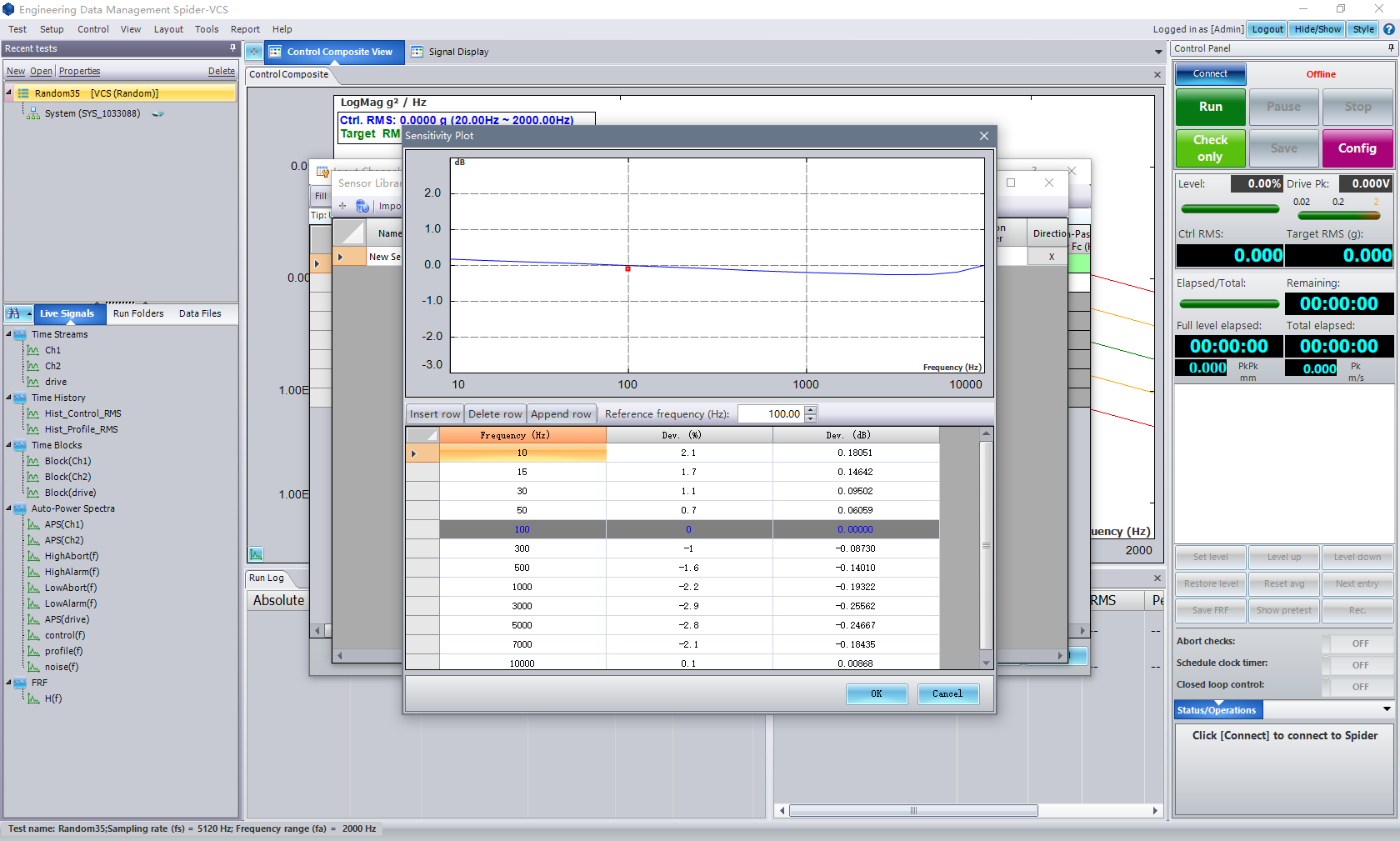This screenshot has width=1400, height=841.
Task: Switch to the Data Files tab
Action: coord(200,313)
